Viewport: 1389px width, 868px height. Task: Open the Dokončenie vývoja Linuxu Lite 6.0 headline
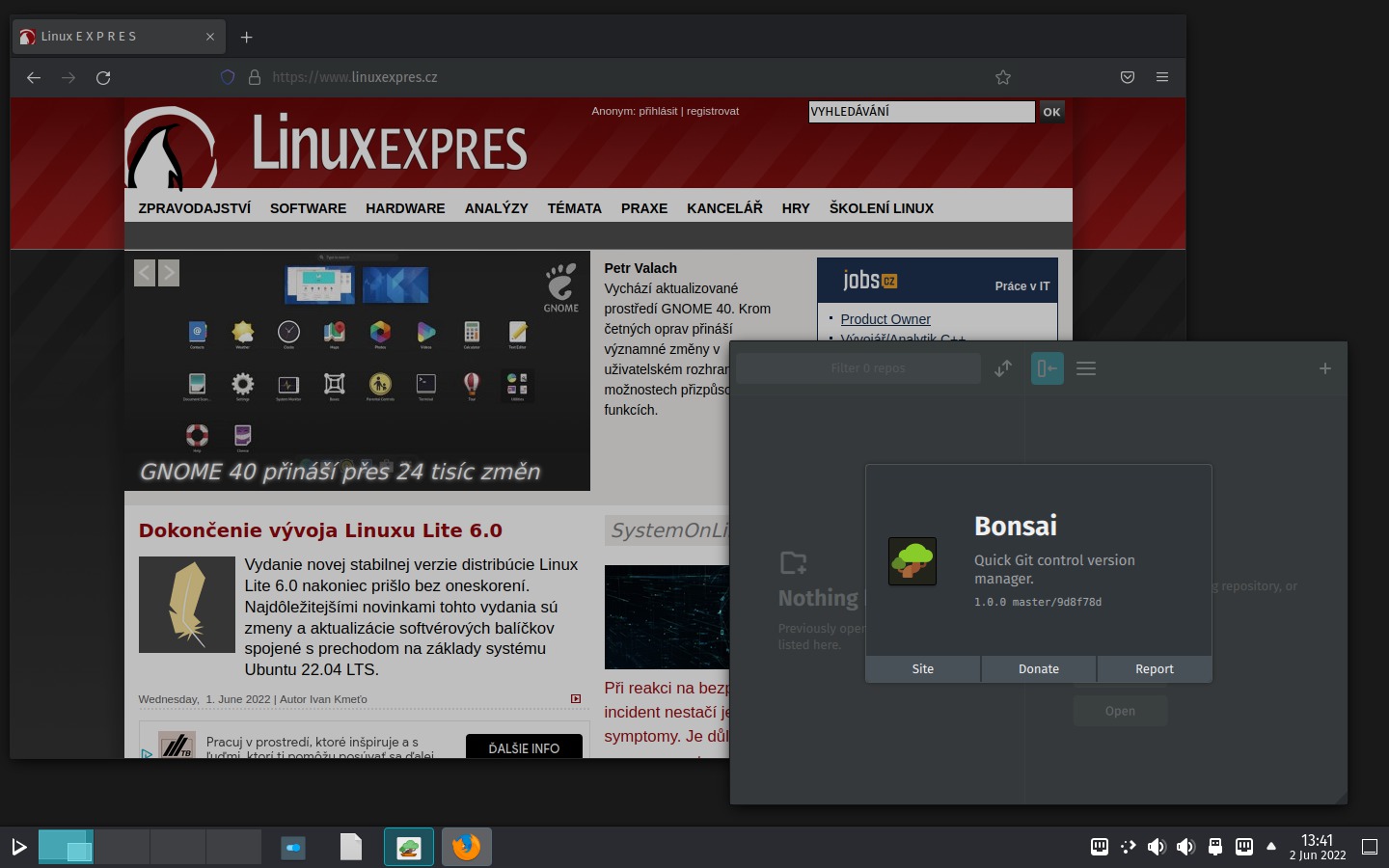(x=320, y=530)
